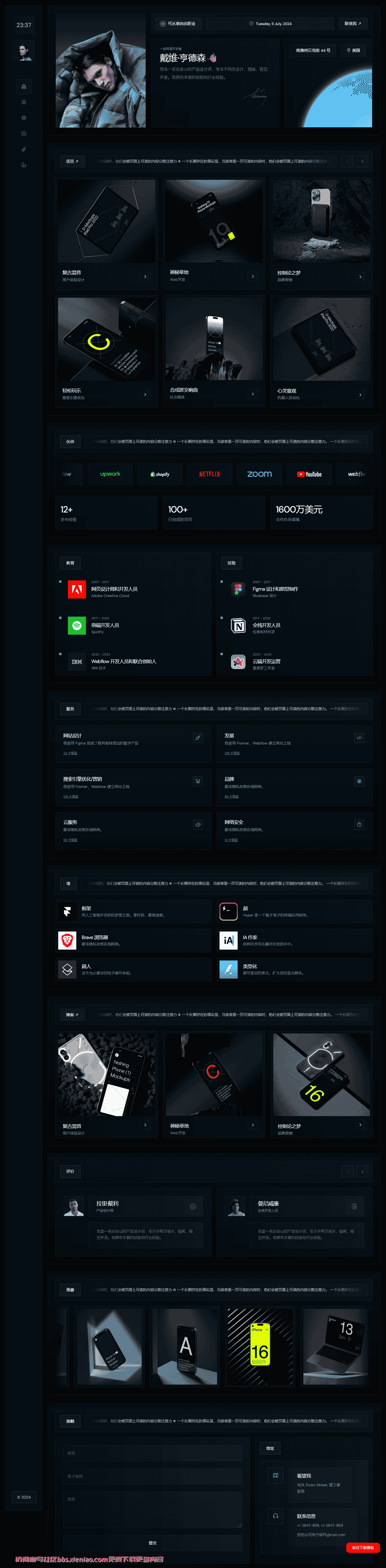Click the next arrow in the 项目 header
The height and width of the screenshot is (1568, 386).
[362, 161]
